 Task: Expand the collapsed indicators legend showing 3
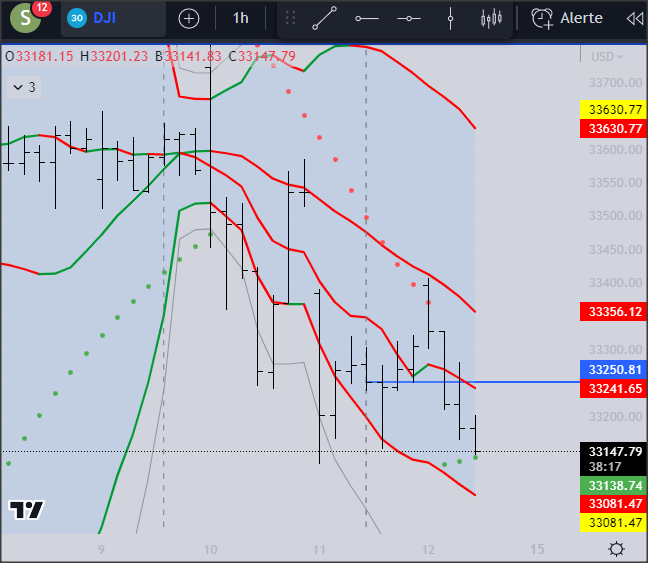[24, 87]
